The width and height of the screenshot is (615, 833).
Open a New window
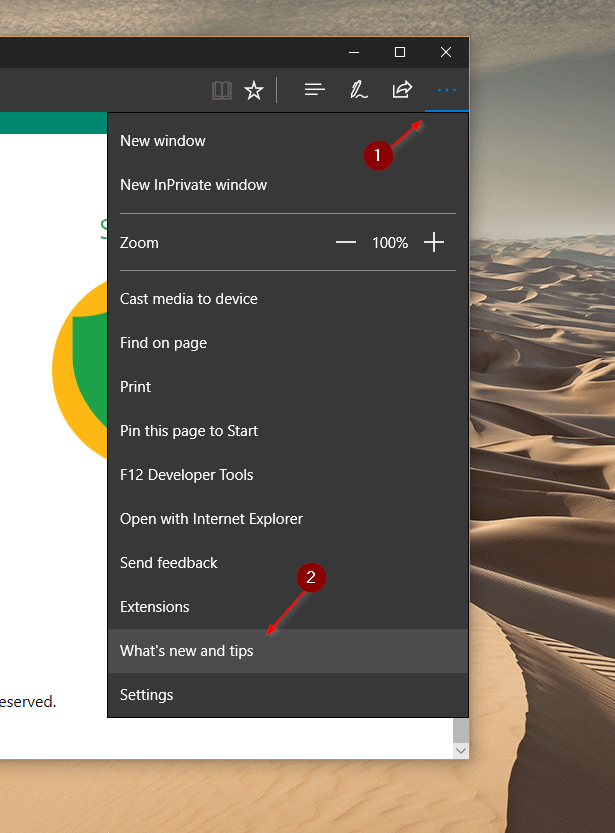[163, 141]
